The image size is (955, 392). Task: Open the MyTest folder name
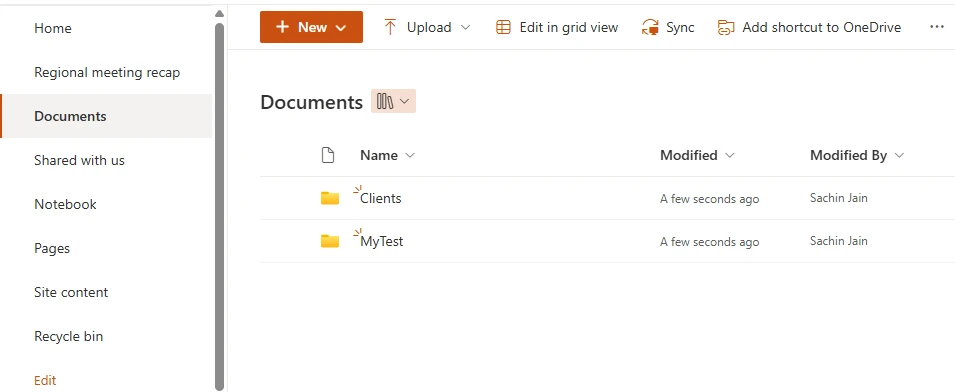382,242
